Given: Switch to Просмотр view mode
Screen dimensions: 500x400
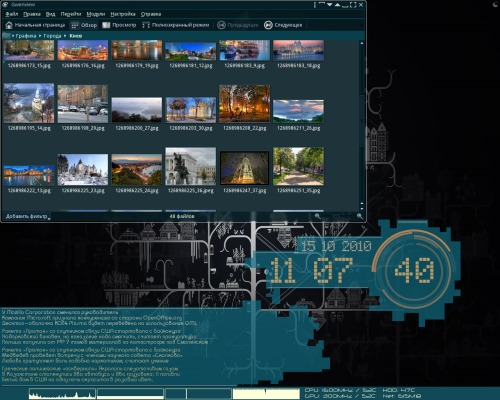Looking at the screenshot, I should [x=119, y=25].
